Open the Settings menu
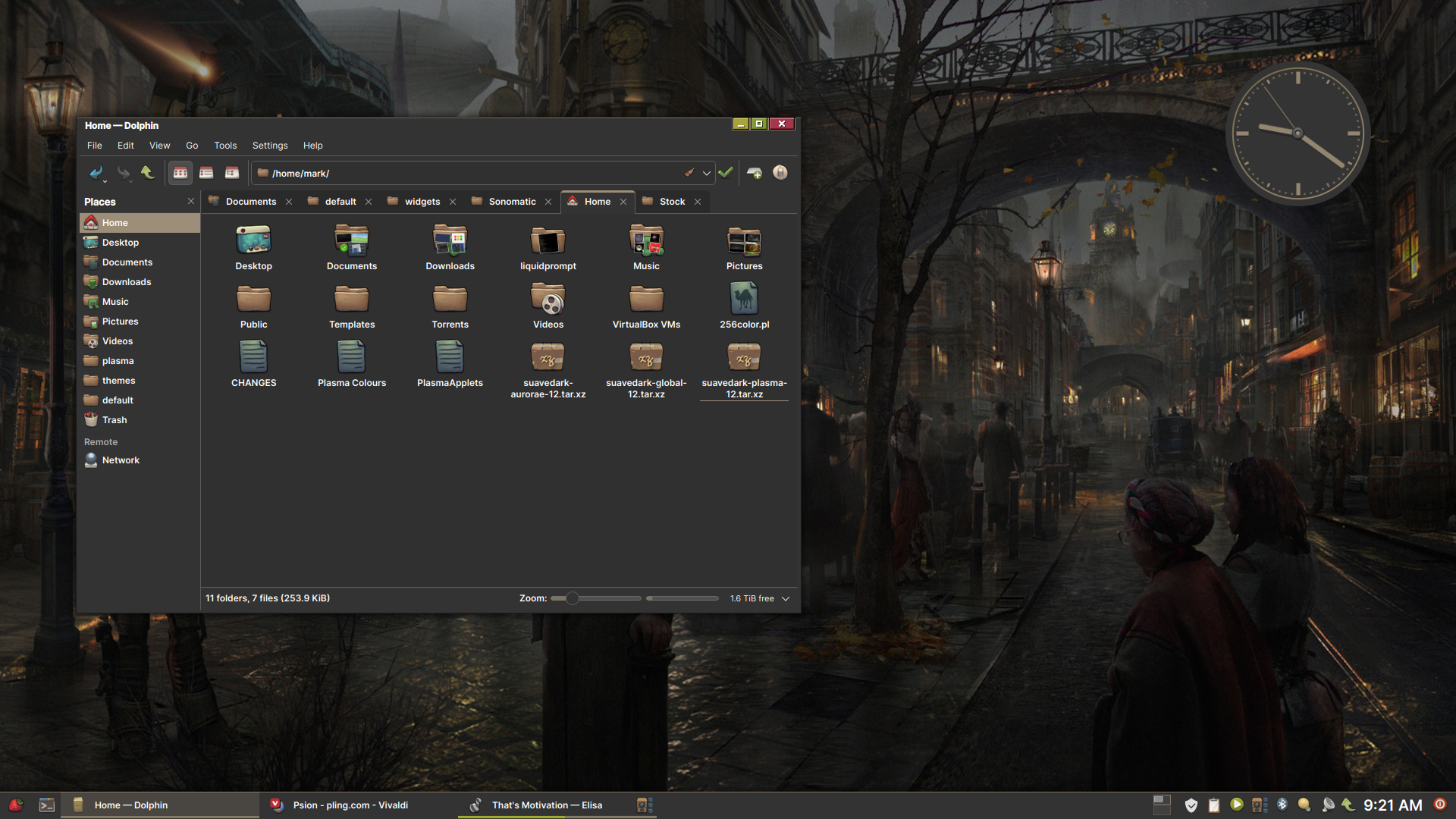1456x819 pixels. click(x=270, y=146)
